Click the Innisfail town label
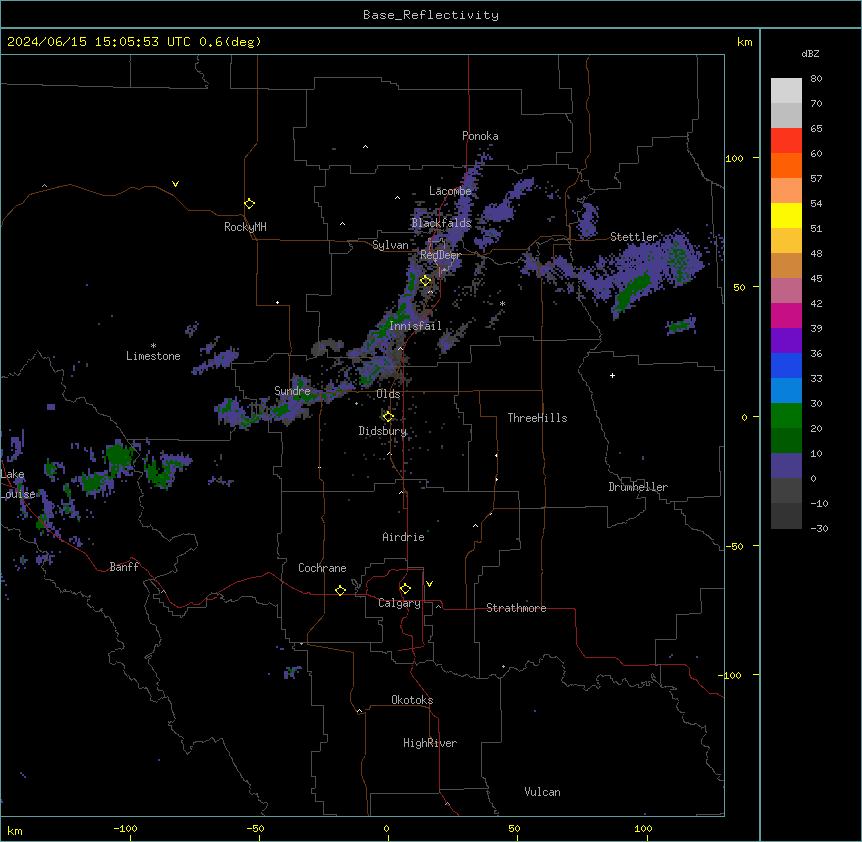This screenshot has width=862, height=842. tap(415, 326)
